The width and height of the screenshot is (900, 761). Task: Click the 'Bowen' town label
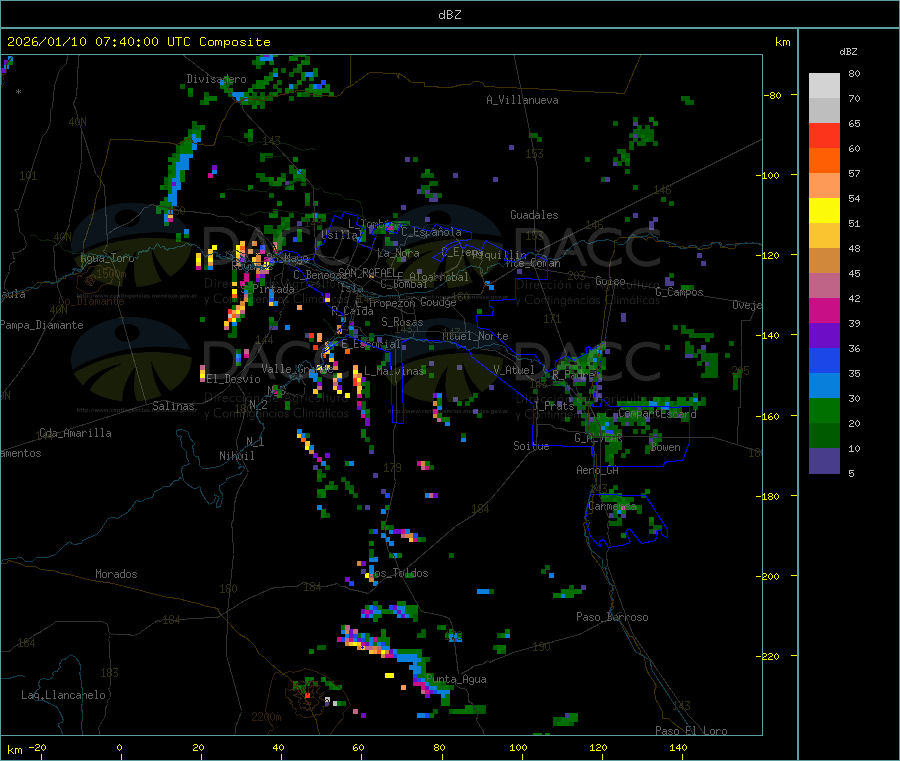coord(665,447)
